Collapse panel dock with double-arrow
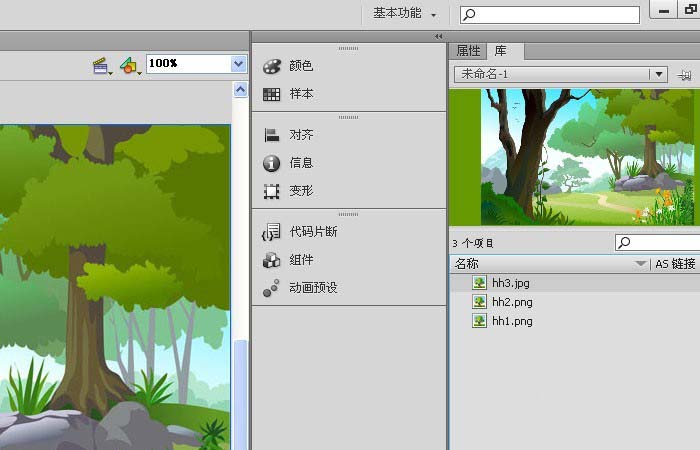The image size is (700, 450). (x=438, y=37)
